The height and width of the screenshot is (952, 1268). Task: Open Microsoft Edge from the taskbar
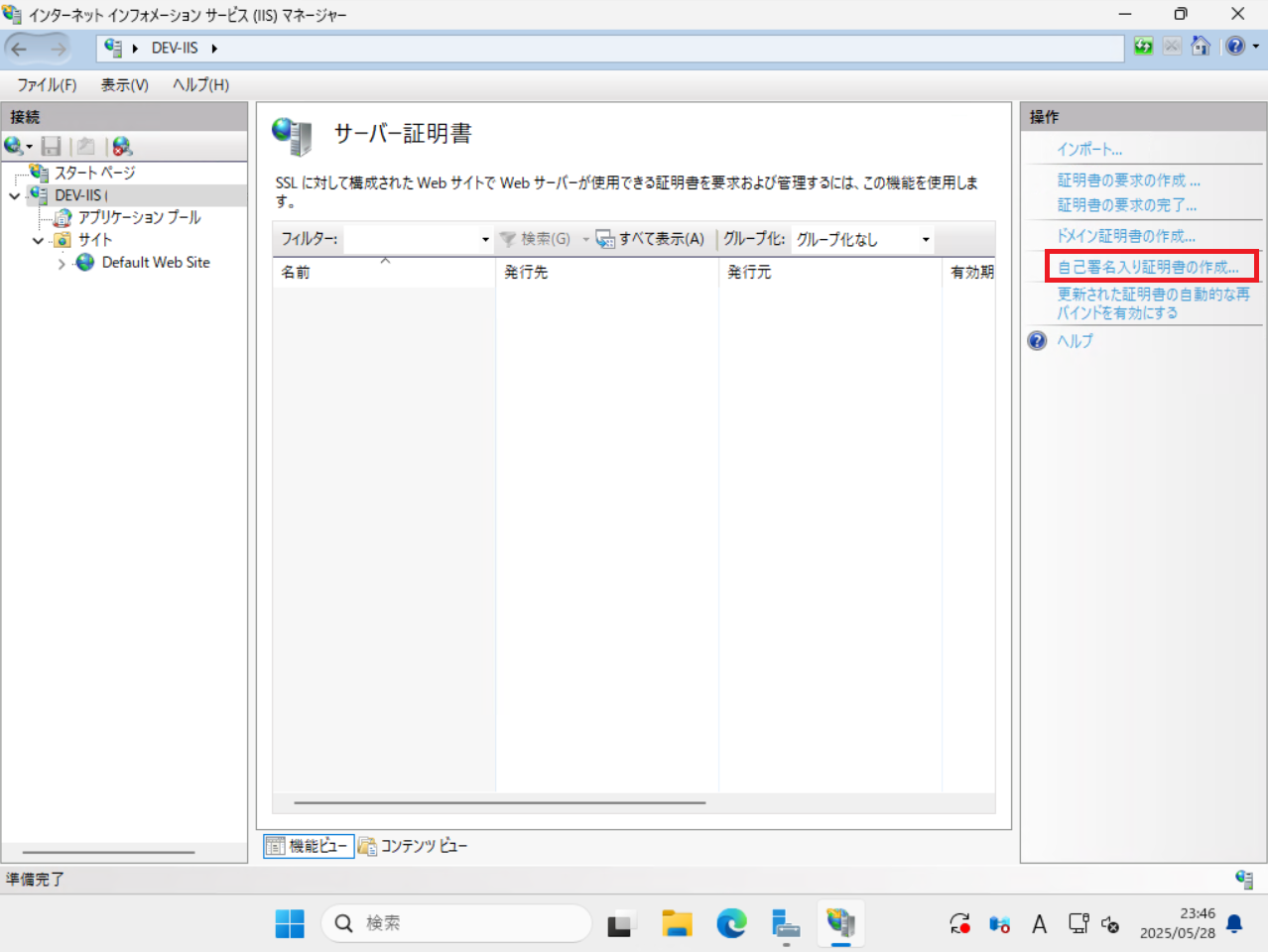732,924
